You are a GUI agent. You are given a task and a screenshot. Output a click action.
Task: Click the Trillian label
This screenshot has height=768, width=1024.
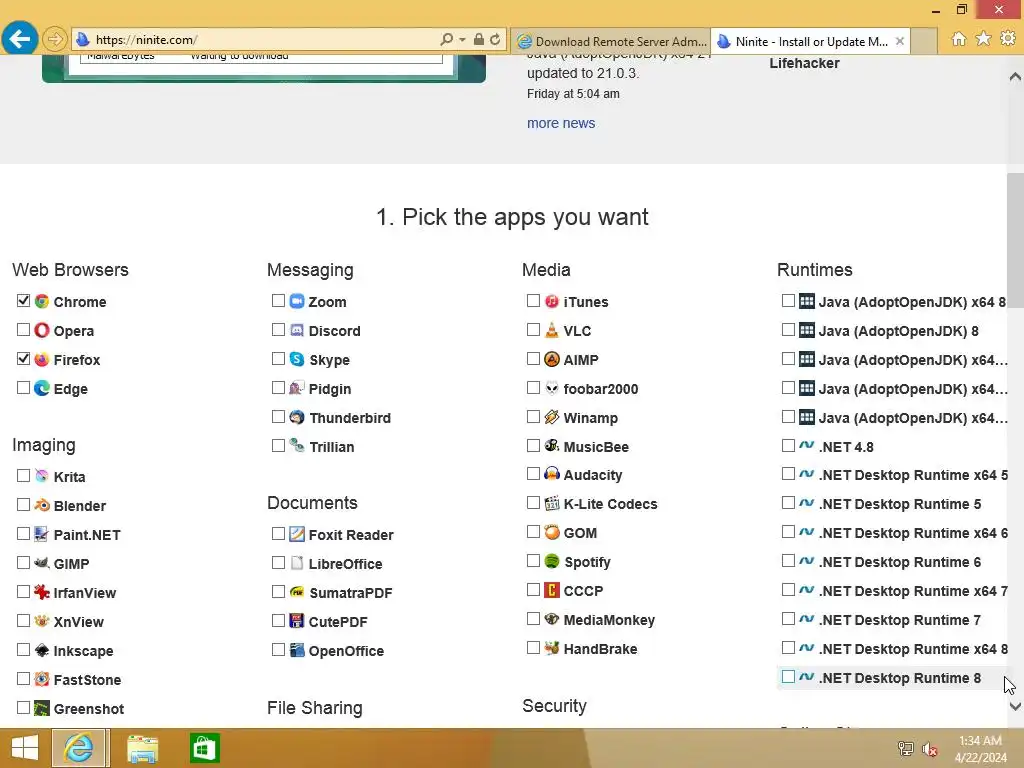[332, 447]
